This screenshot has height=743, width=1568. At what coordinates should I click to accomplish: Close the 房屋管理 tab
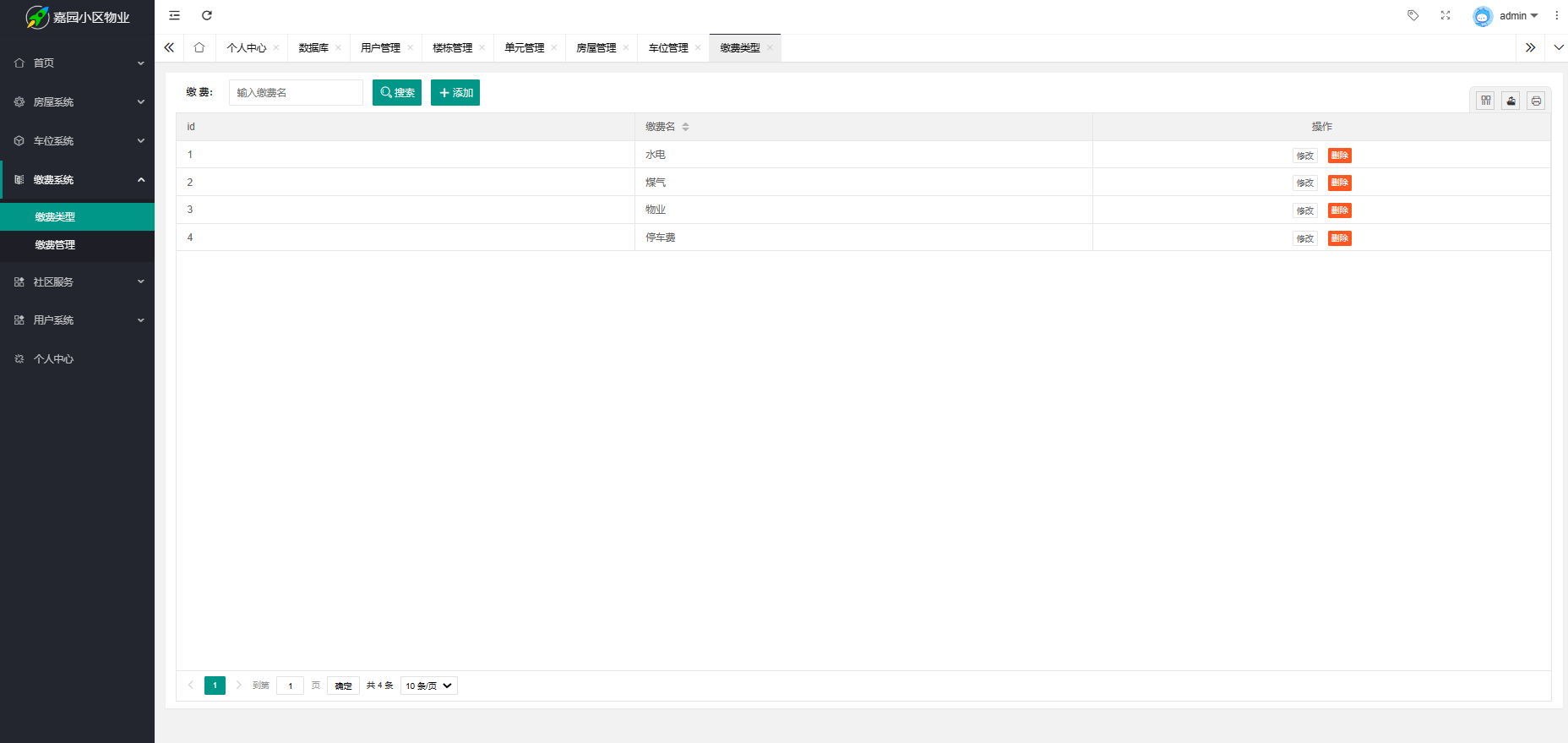pyautogui.click(x=625, y=47)
